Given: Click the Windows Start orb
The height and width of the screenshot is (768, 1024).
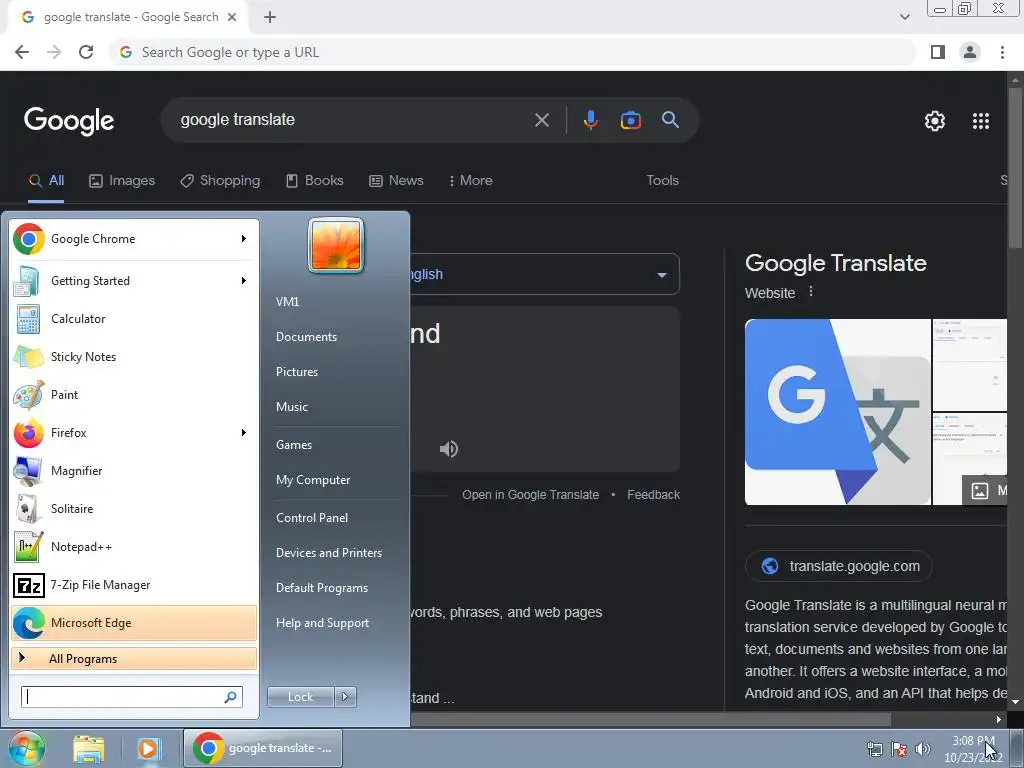Looking at the screenshot, I should pos(26,748).
